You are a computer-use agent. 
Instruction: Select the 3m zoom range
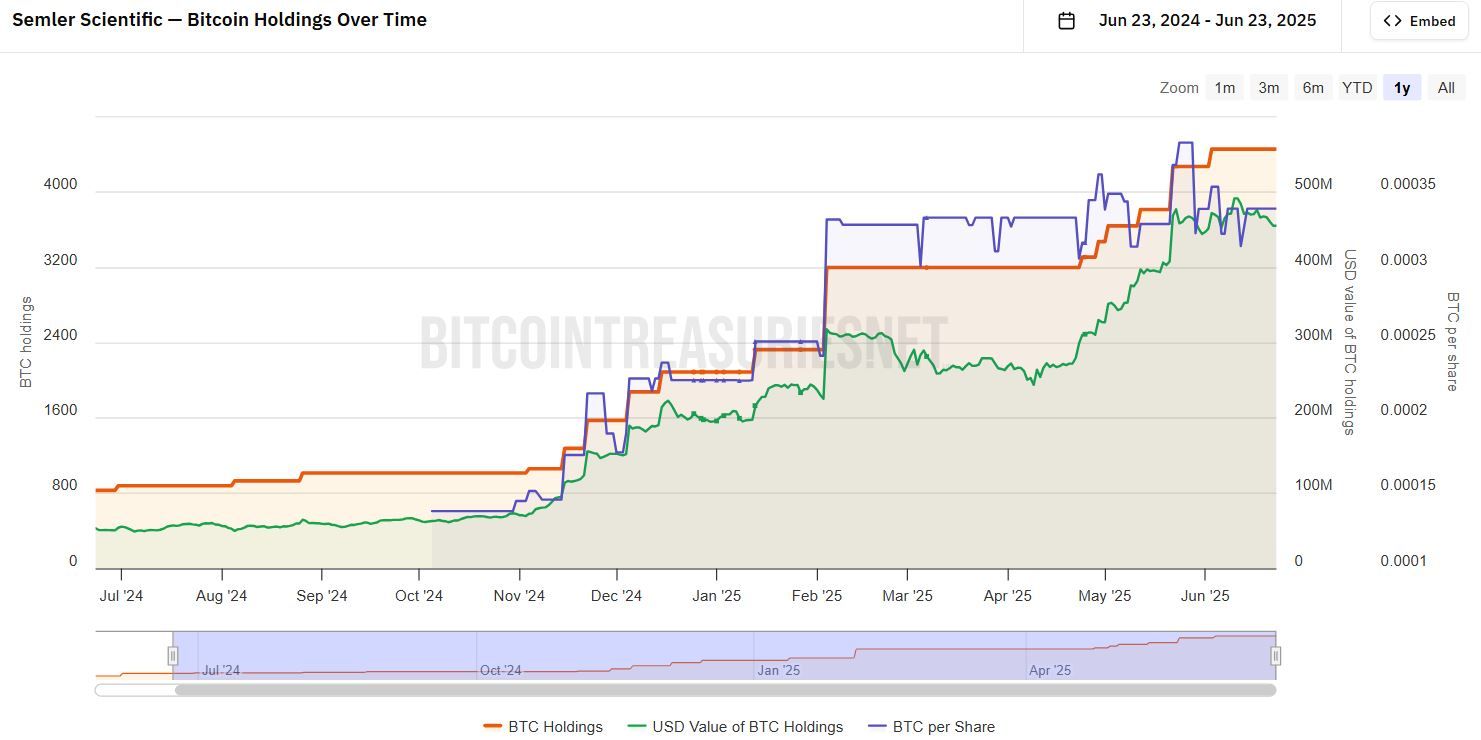coord(1269,88)
